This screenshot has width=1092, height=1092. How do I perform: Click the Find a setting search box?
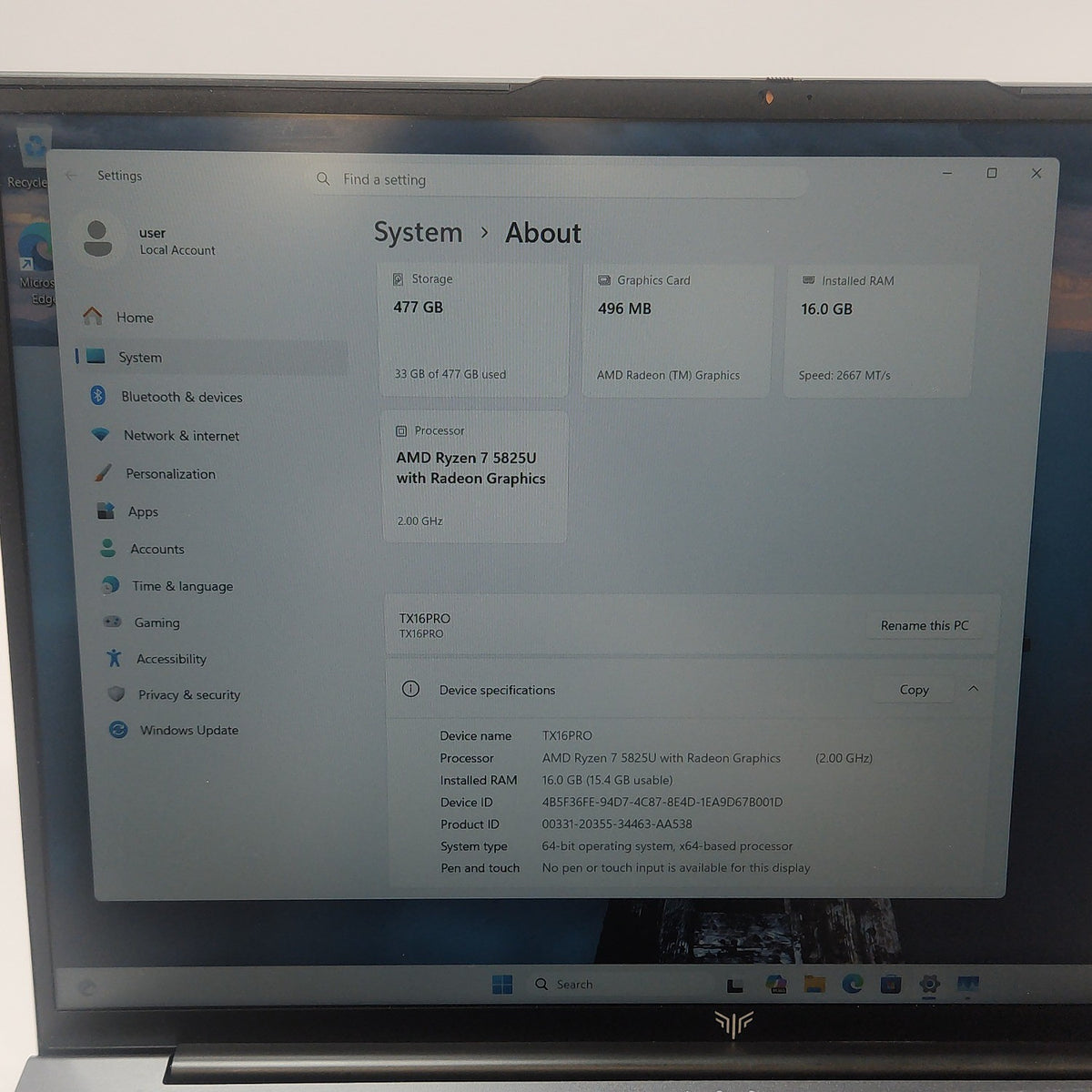click(557, 179)
